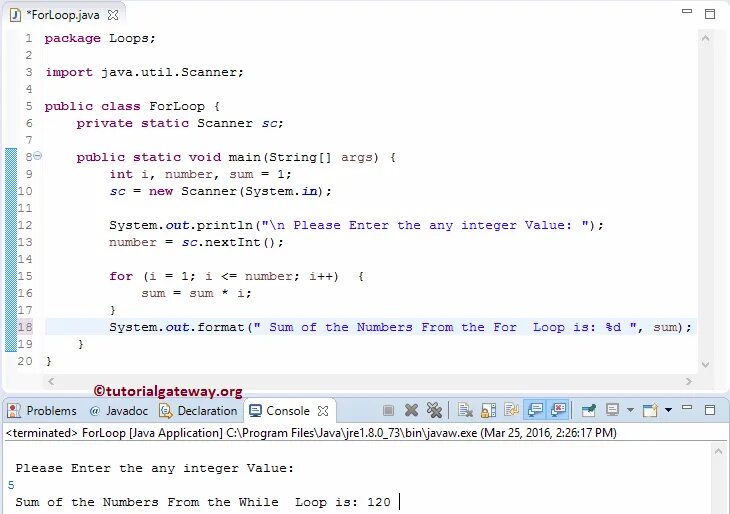Click the editor vertical scrollbar up arrow

pos(705,38)
